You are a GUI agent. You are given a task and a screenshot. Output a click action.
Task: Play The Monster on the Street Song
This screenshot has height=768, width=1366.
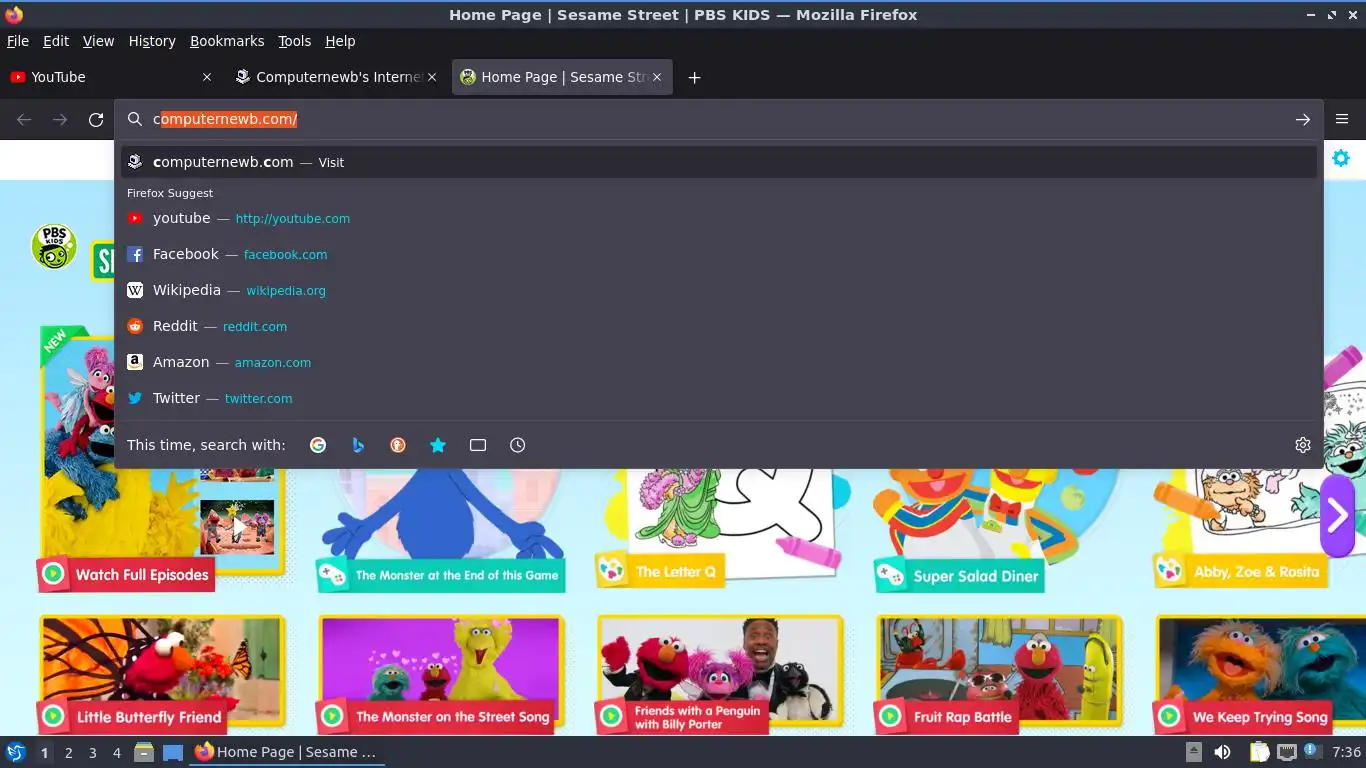click(441, 675)
